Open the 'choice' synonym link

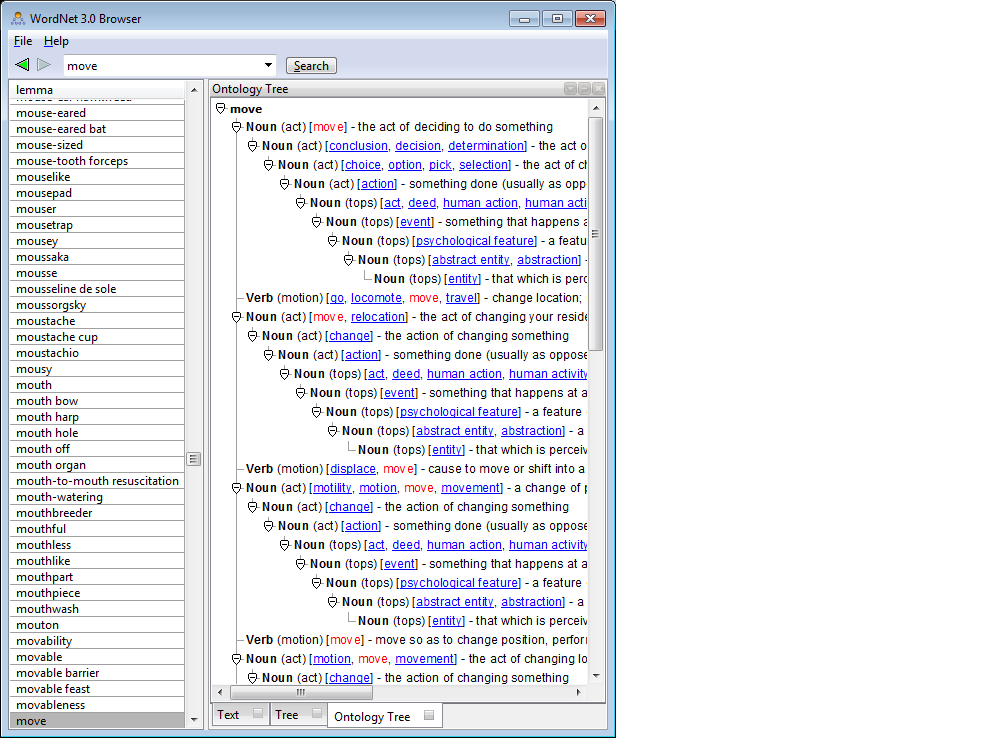pyautogui.click(x=363, y=165)
